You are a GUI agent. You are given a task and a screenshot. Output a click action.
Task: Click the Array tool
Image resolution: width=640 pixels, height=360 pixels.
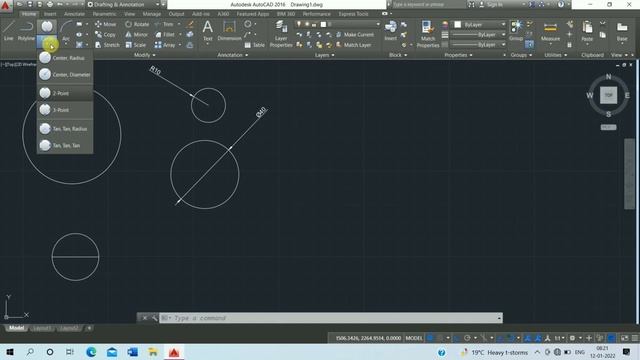tap(165, 45)
